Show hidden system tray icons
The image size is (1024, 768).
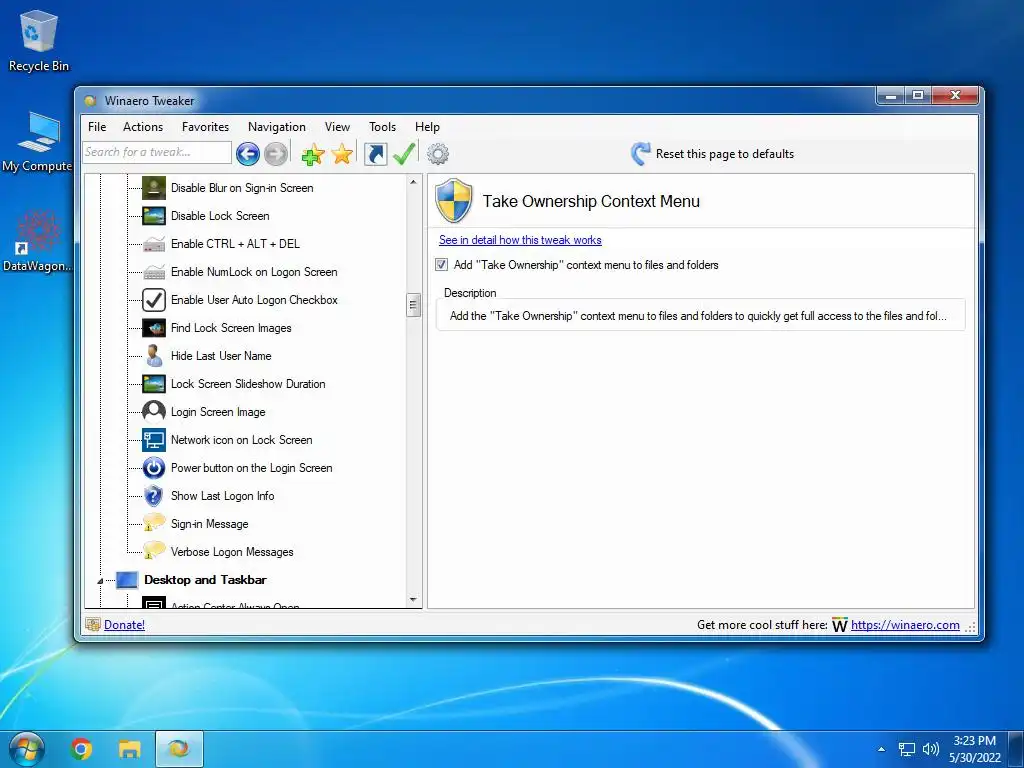(x=882, y=749)
